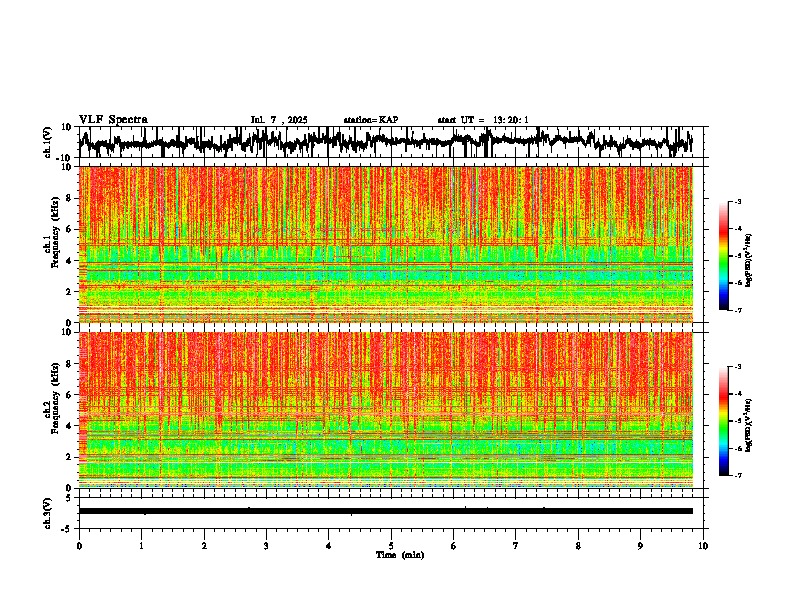Screen dimensions: 792x612
Task: Select the "start UT = 13:20:1" text
Action: coord(483,120)
